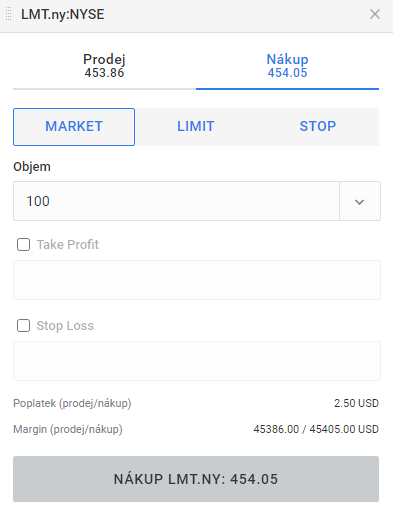Click the 454.05 buy price
This screenshot has height=521, width=393.
[287, 73]
